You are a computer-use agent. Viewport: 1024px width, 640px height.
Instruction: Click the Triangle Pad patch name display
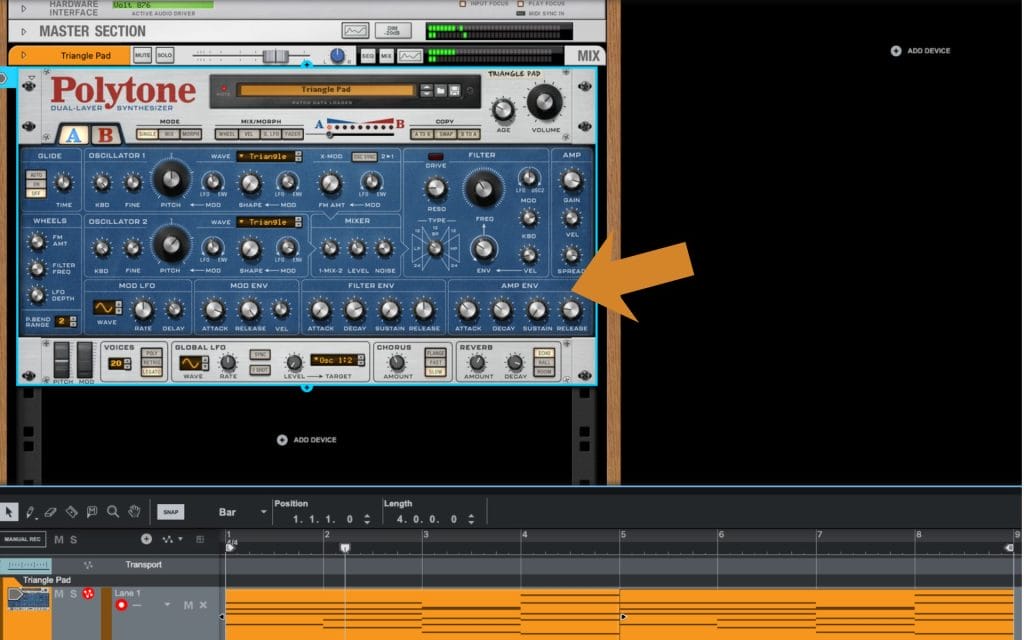[x=326, y=90]
